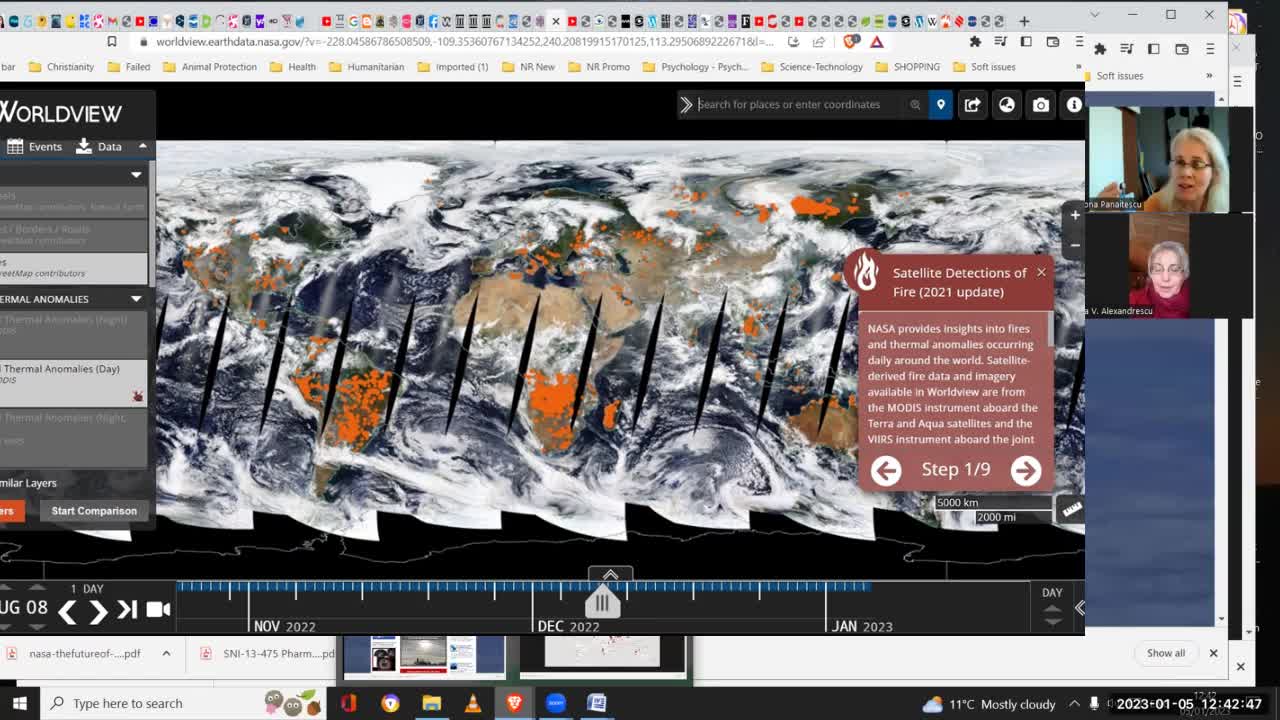Screen dimensions: 1280x720
Task: Open browser extensions puzzle icon
Action: (x=975, y=41)
